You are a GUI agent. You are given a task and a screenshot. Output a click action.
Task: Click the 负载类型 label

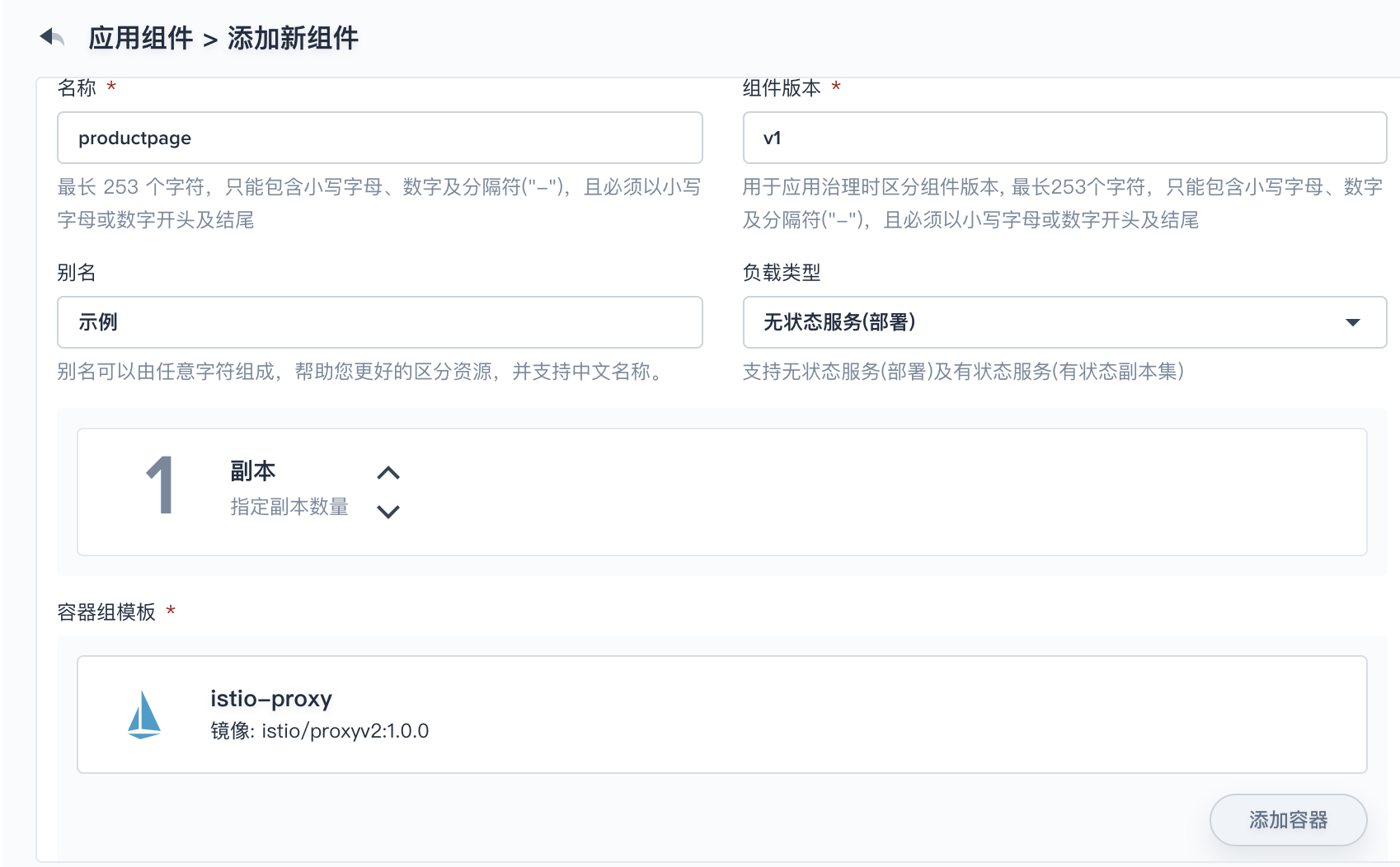pos(782,273)
